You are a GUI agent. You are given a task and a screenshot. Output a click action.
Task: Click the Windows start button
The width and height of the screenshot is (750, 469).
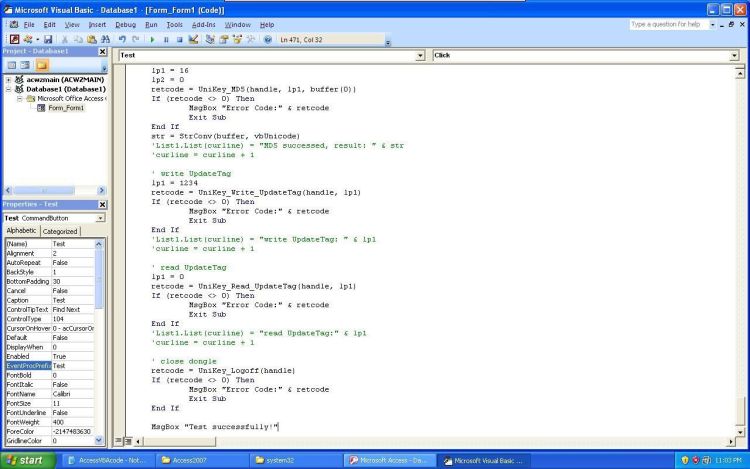28,460
